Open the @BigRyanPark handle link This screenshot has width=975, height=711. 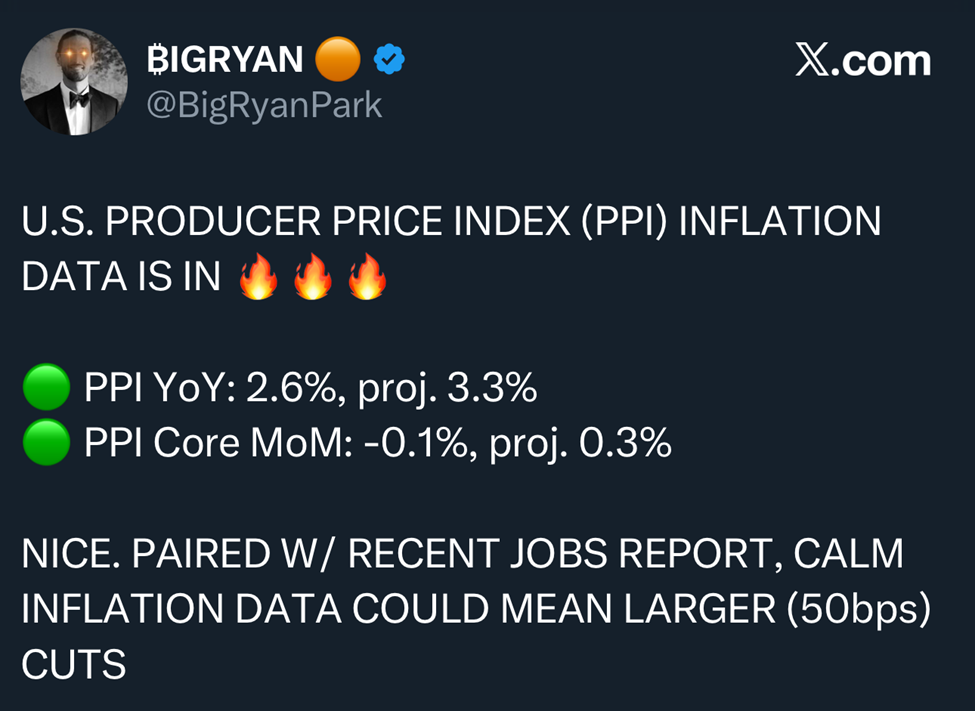264,104
